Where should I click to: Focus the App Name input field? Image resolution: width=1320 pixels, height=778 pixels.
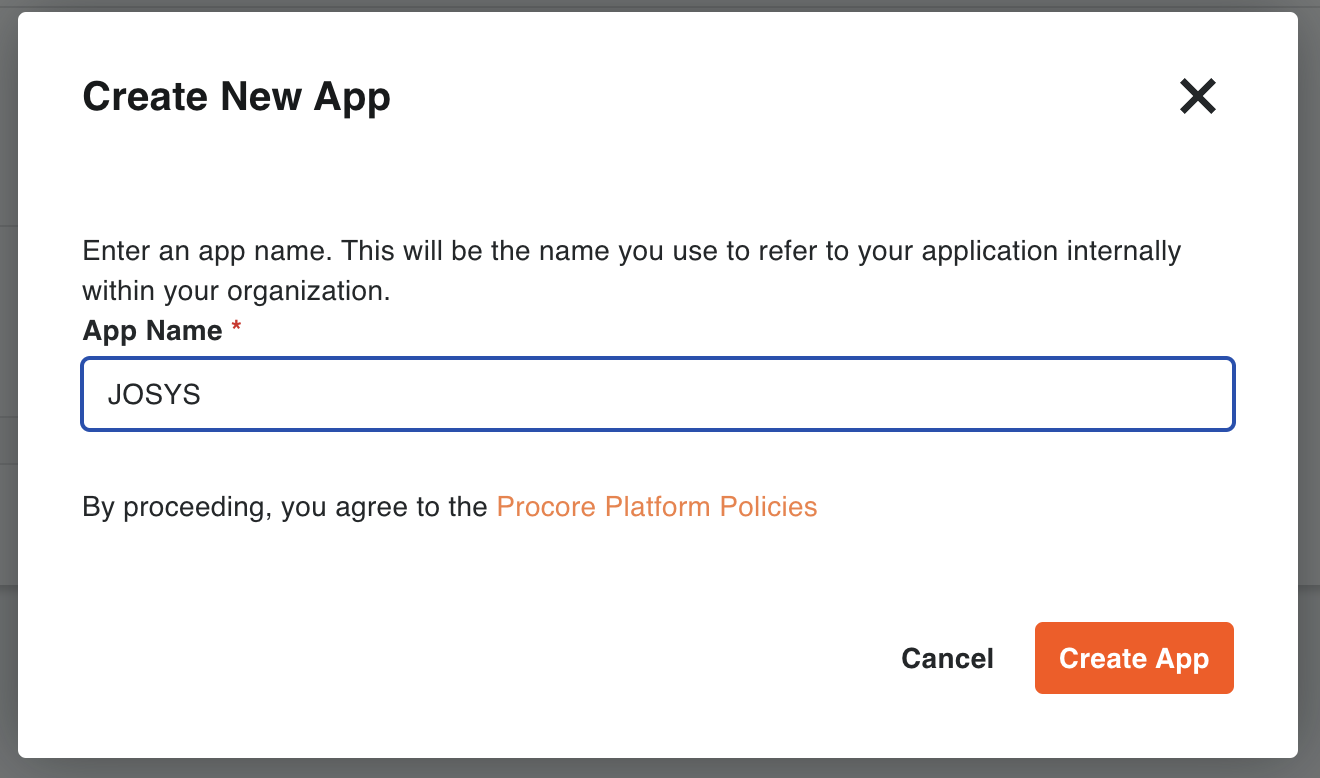(658, 395)
